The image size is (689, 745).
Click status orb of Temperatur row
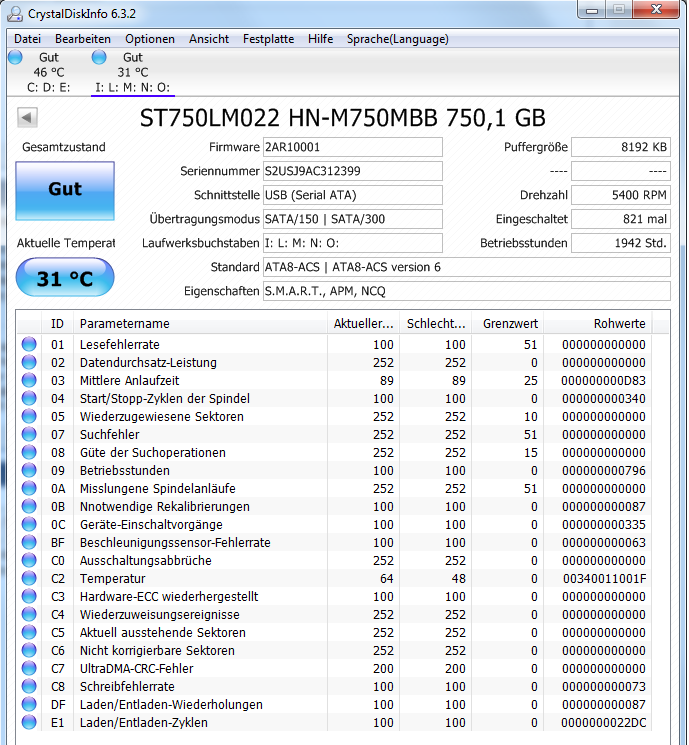point(29,578)
